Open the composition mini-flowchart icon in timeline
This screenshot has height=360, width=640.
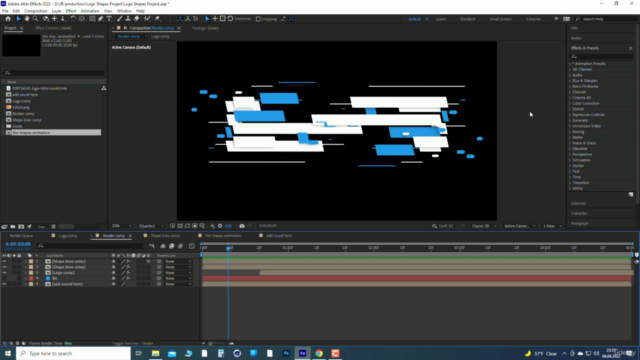click(x=152, y=246)
